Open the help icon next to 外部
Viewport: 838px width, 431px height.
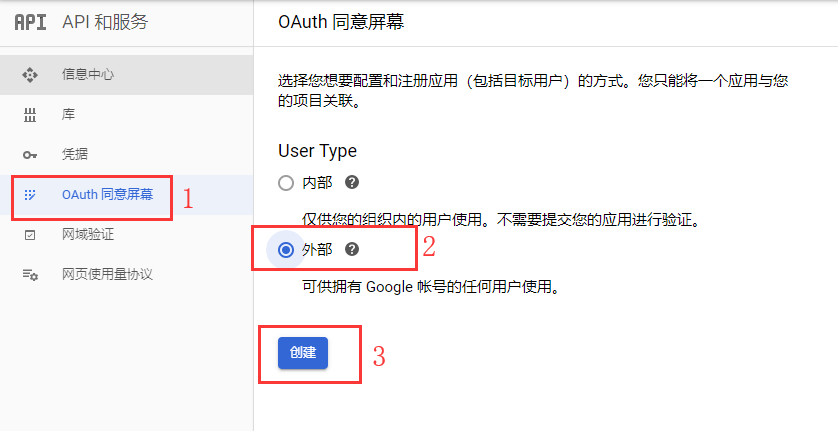coord(352,249)
